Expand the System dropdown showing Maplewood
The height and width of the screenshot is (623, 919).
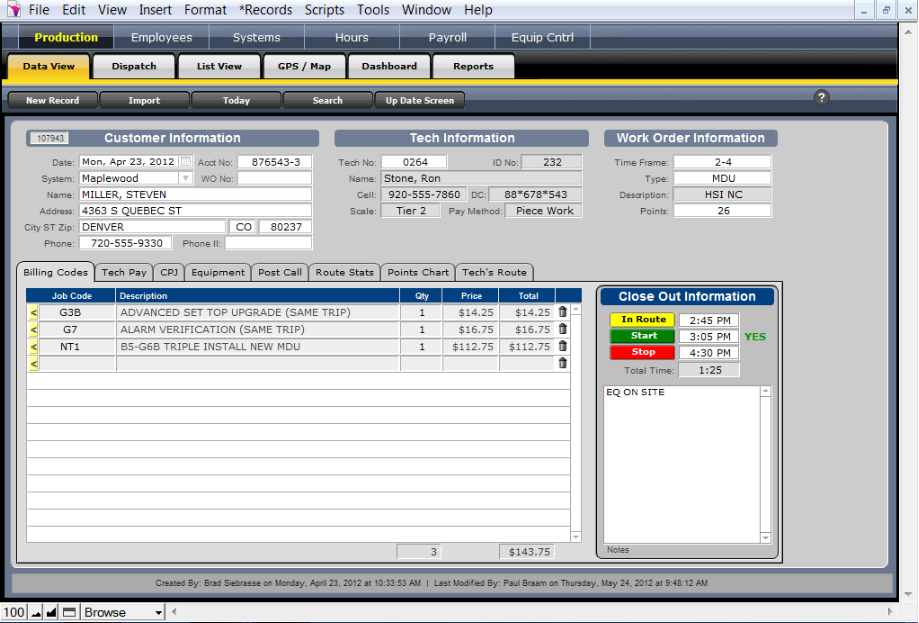(x=185, y=178)
